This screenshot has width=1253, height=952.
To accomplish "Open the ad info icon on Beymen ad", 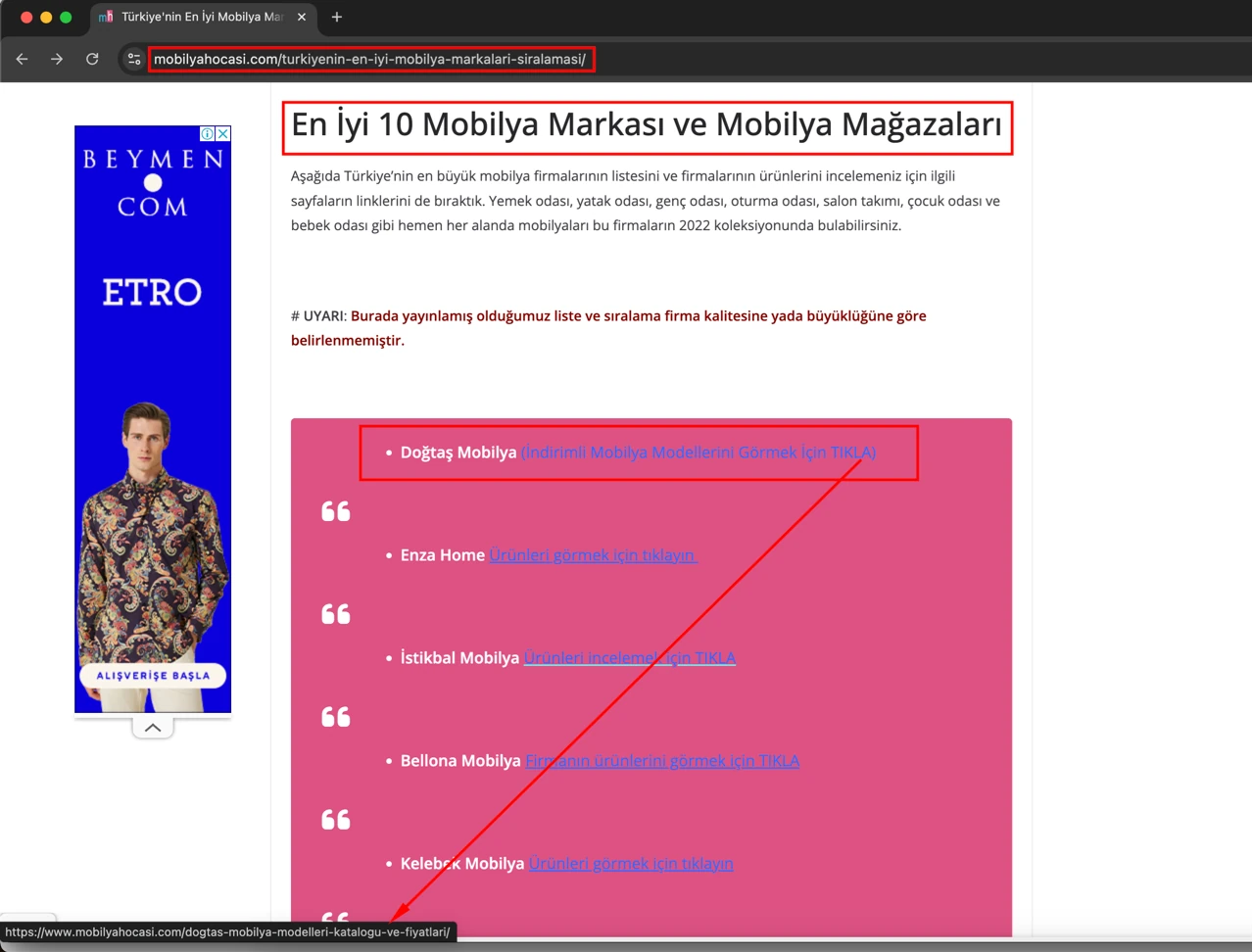I will click(x=208, y=133).
